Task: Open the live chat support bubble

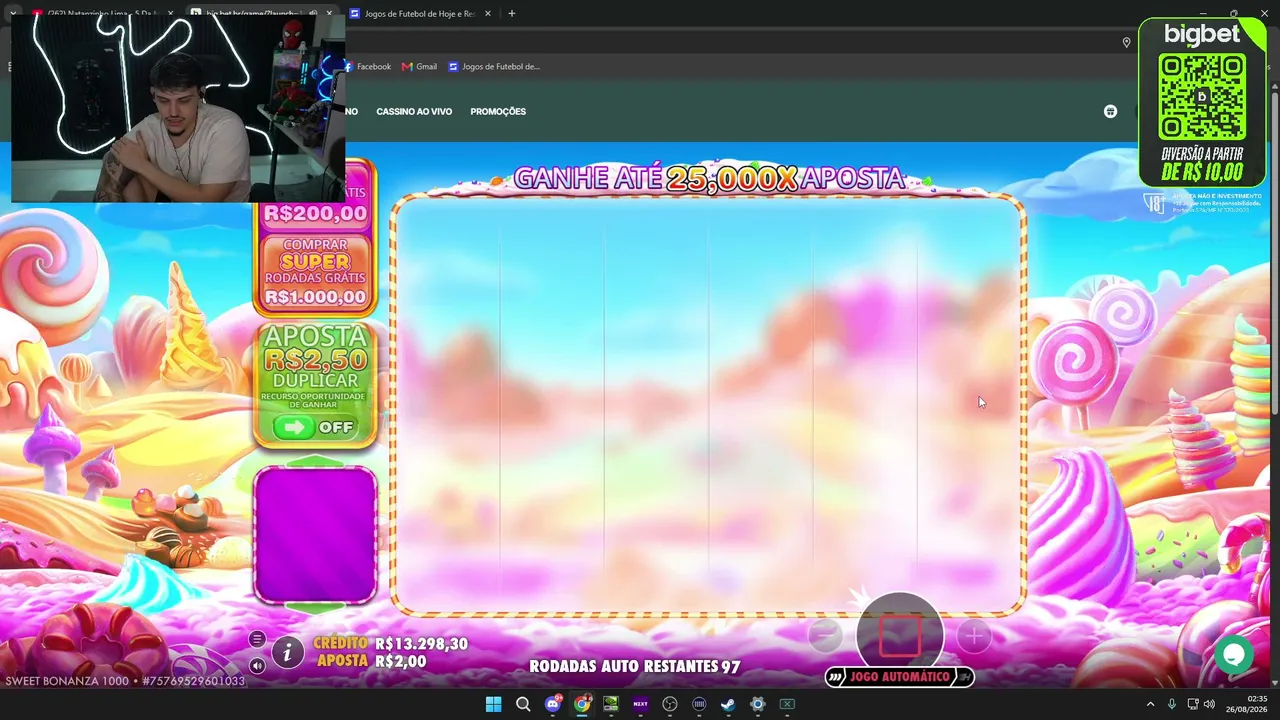Action: pos(1234,654)
